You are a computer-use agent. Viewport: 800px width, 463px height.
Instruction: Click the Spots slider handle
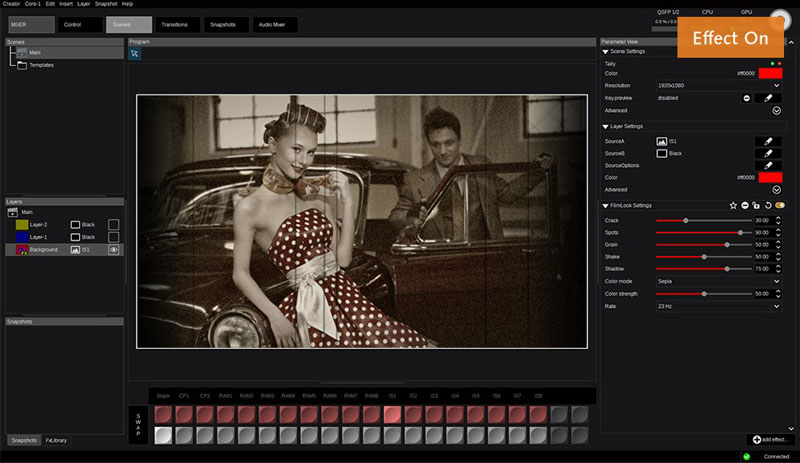pos(740,233)
